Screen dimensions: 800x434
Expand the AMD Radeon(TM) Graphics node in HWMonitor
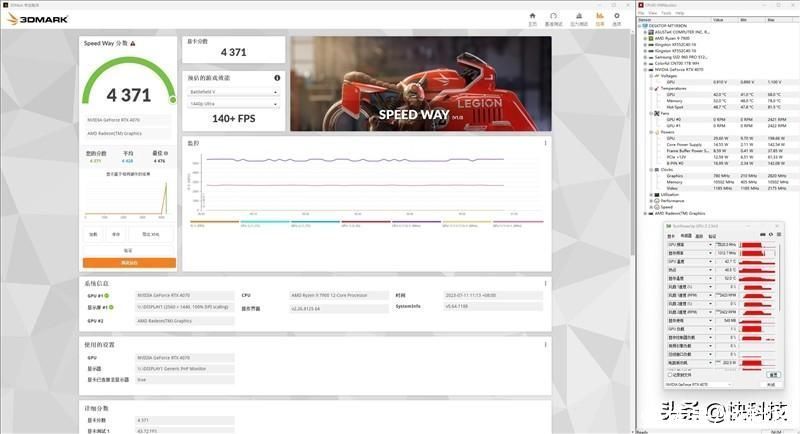(x=645, y=213)
